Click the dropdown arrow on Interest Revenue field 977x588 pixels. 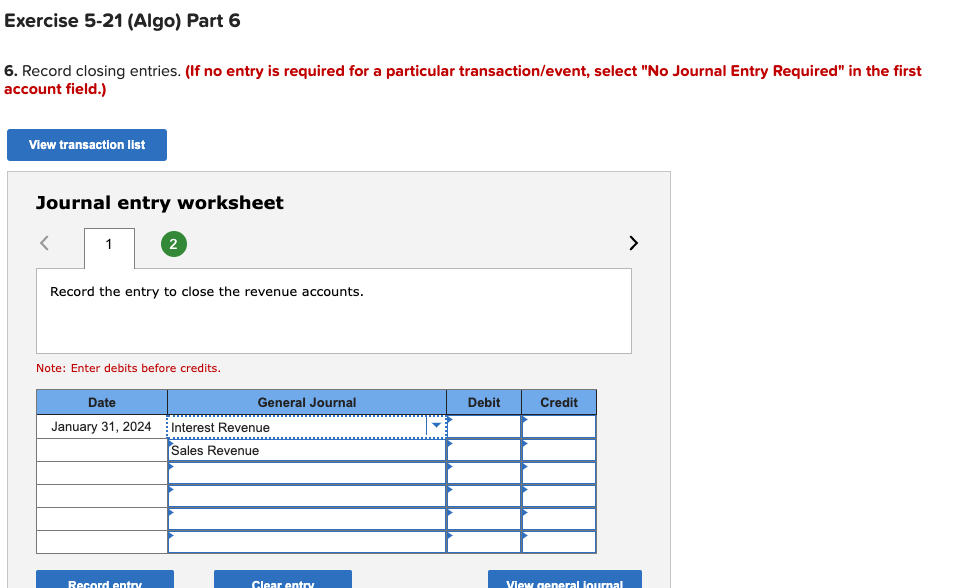coord(436,425)
